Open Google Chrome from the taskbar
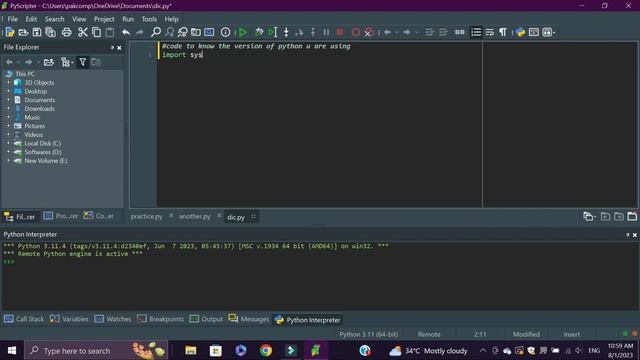This screenshot has width=640, height=360. click(x=266, y=351)
